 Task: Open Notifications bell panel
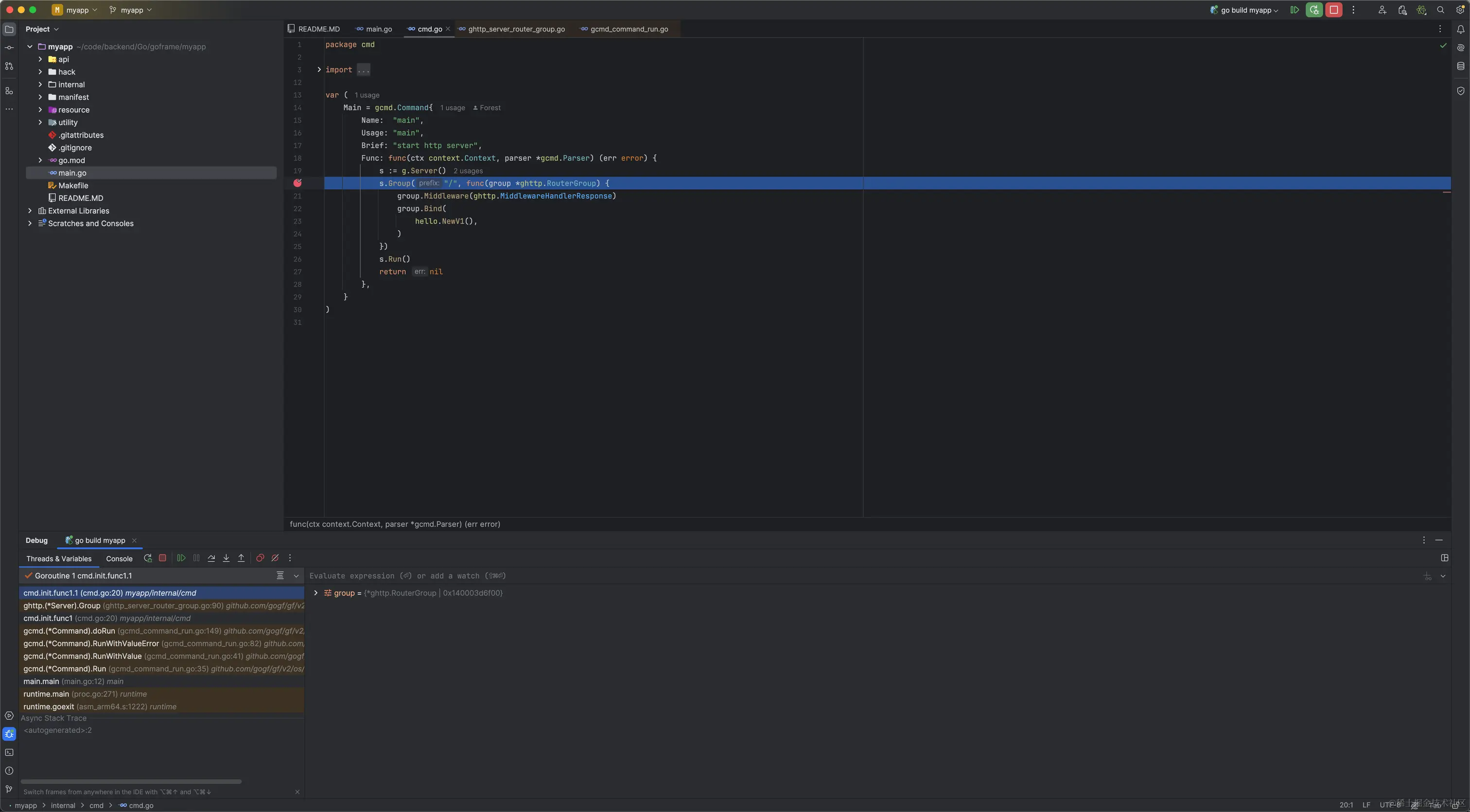1460,29
